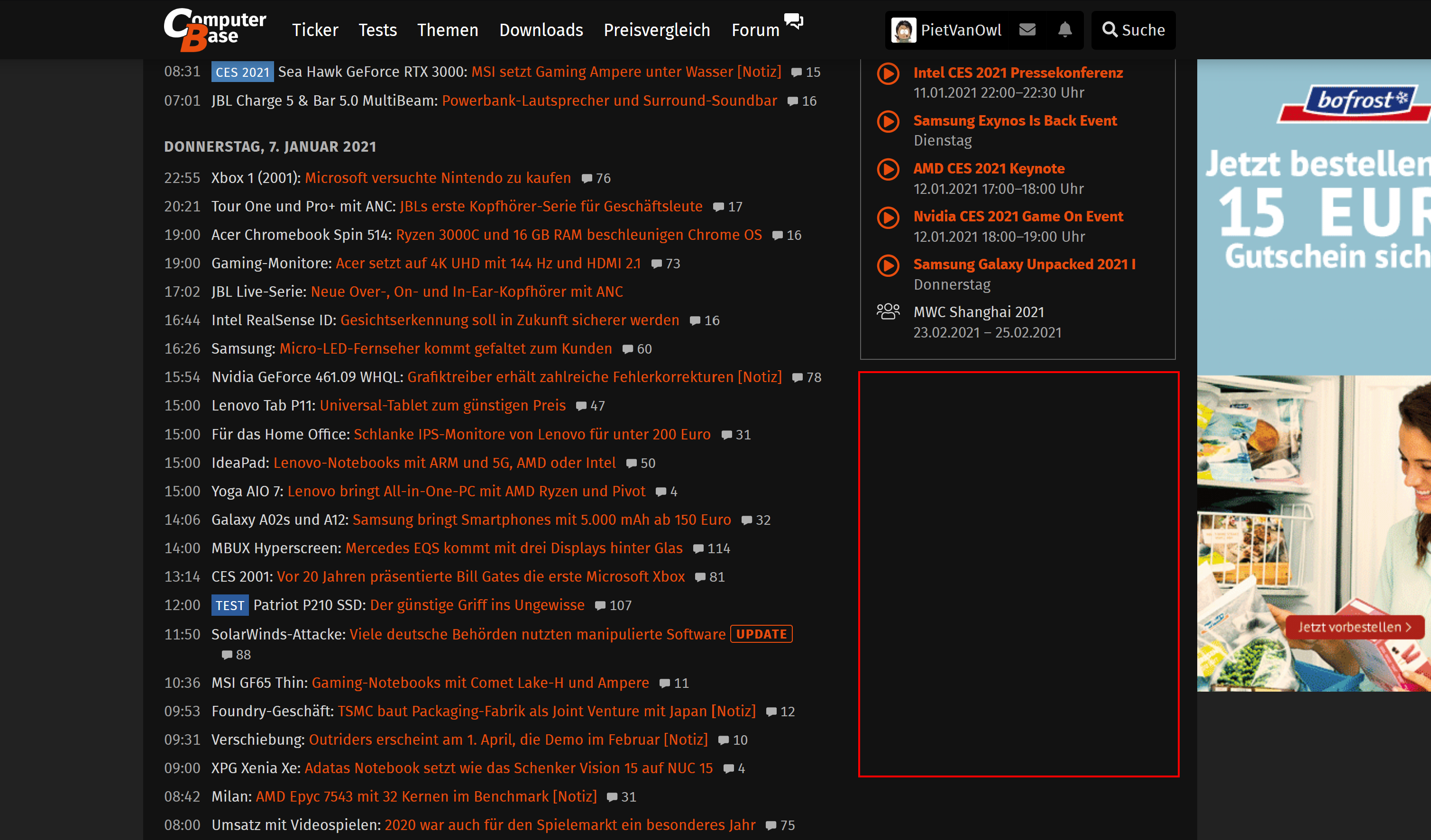Open the Samsung Galaxy Unpacked 2021 link
The image size is (1431, 840).
[1024, 264]
